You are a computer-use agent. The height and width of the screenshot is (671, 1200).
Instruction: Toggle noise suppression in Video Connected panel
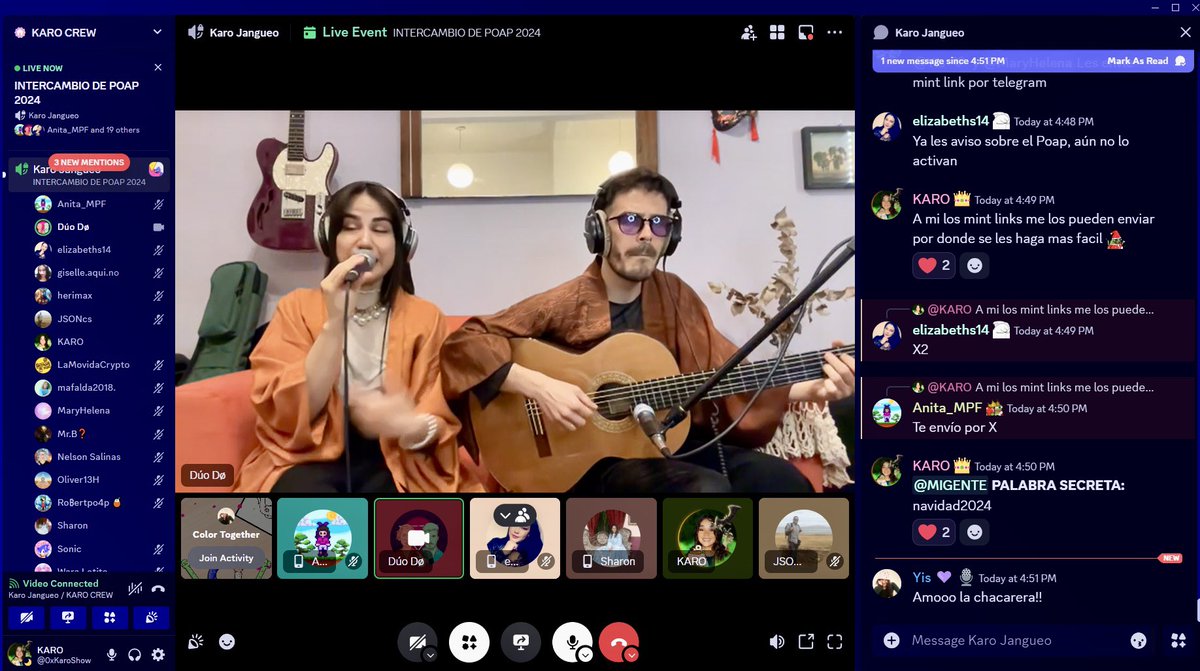point(135,589)
